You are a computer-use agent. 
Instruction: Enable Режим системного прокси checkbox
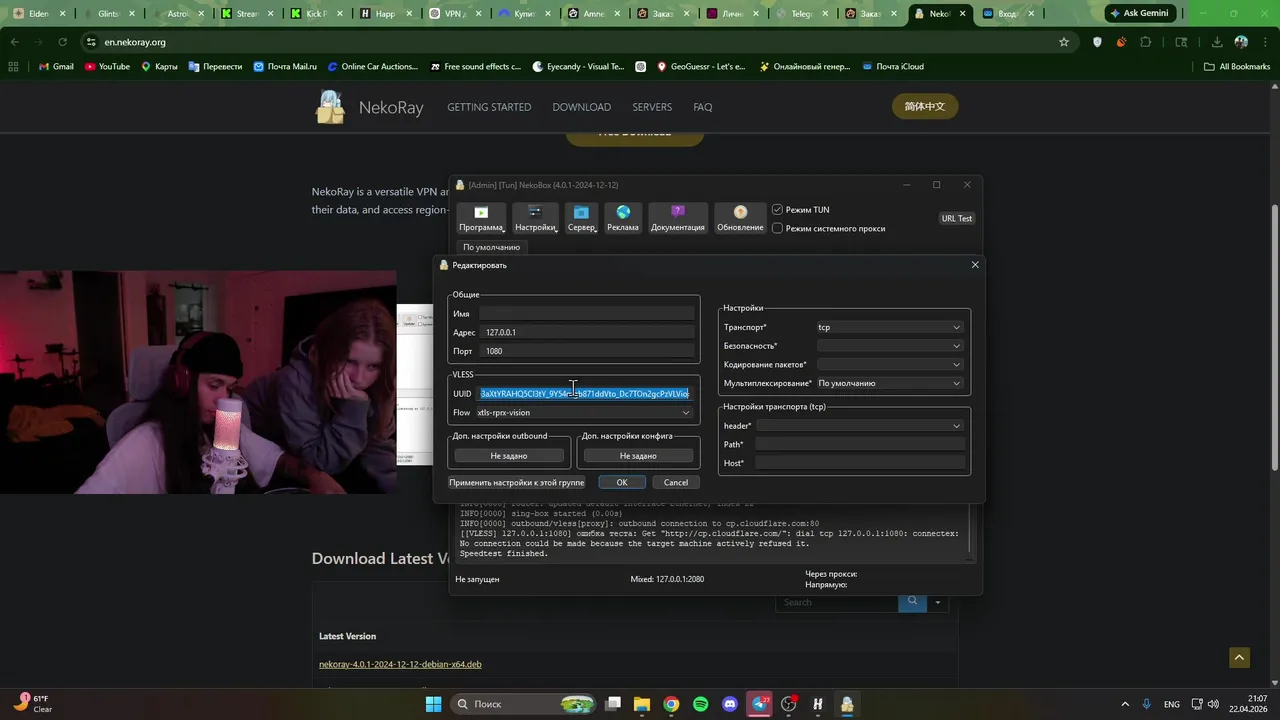(777, 228)
